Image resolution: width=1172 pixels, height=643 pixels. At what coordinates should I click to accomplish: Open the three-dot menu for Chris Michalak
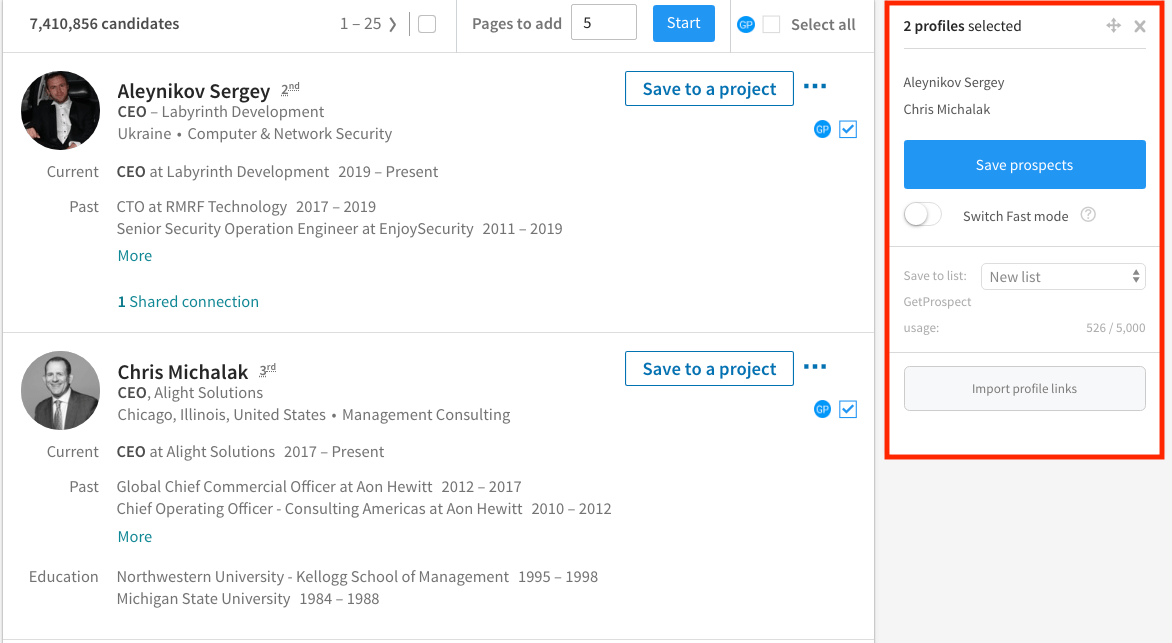[815, 366]
